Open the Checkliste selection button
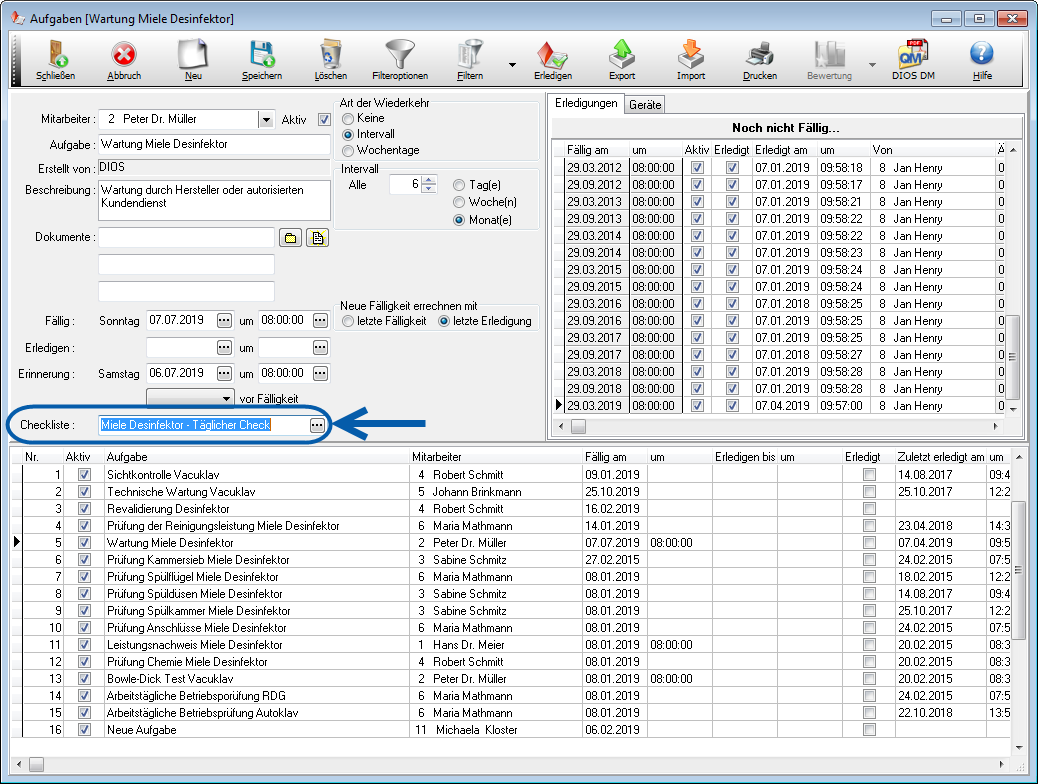The height and width of the screenshot is (784, 1038). pos(318,425)
